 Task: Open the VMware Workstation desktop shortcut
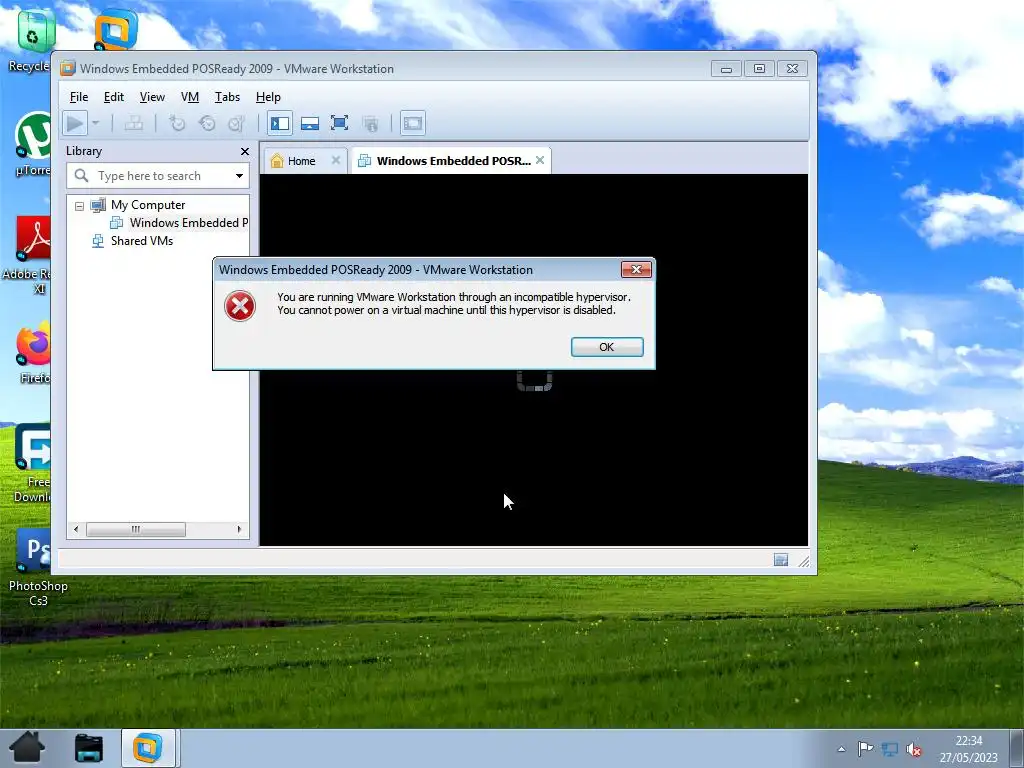tap(116, 29)
